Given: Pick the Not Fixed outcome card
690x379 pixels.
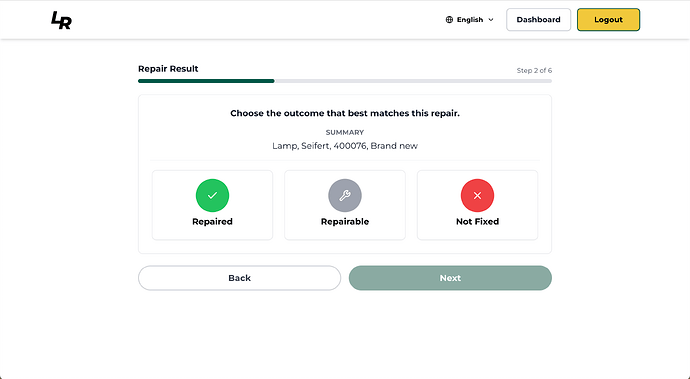Looking at the screenshot, I should 477,205.
